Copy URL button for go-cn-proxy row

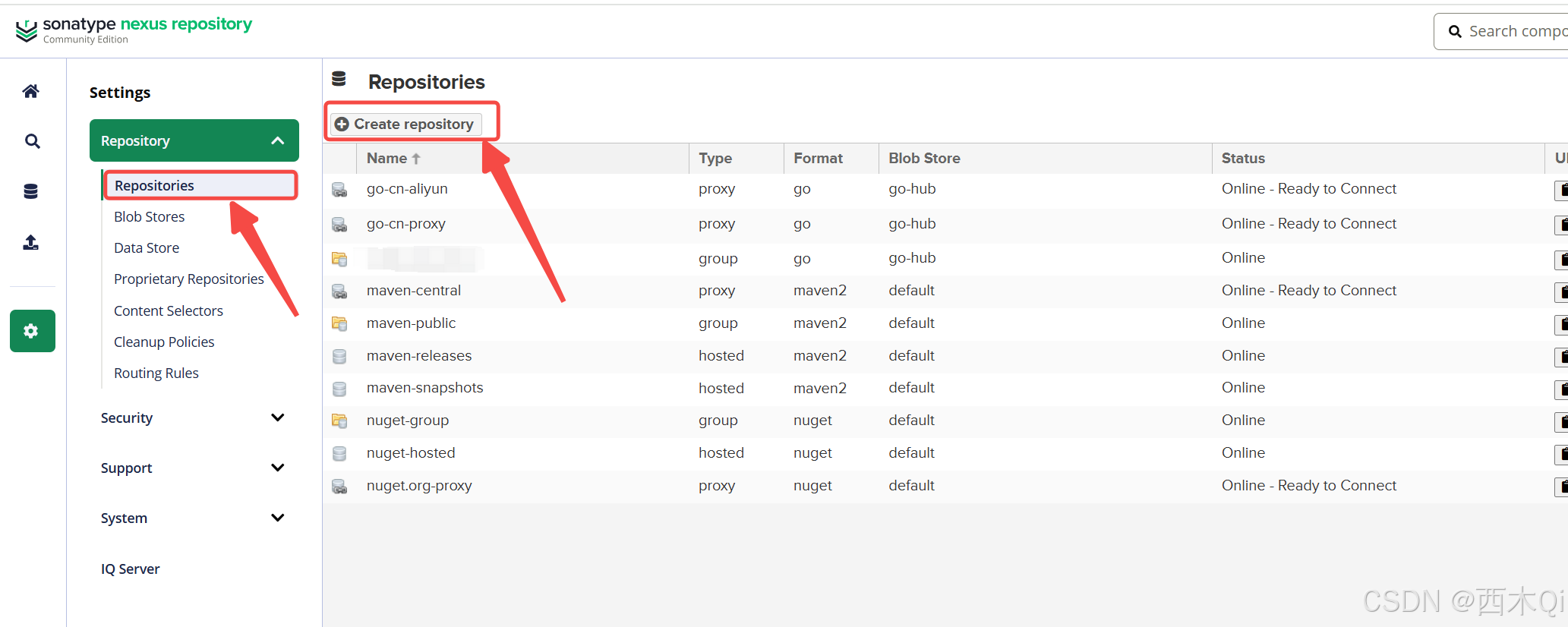point(1561,225)
